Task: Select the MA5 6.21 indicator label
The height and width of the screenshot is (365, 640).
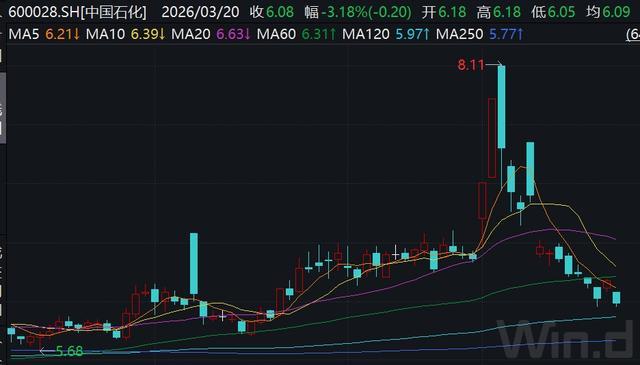Action: click(44, 34)
